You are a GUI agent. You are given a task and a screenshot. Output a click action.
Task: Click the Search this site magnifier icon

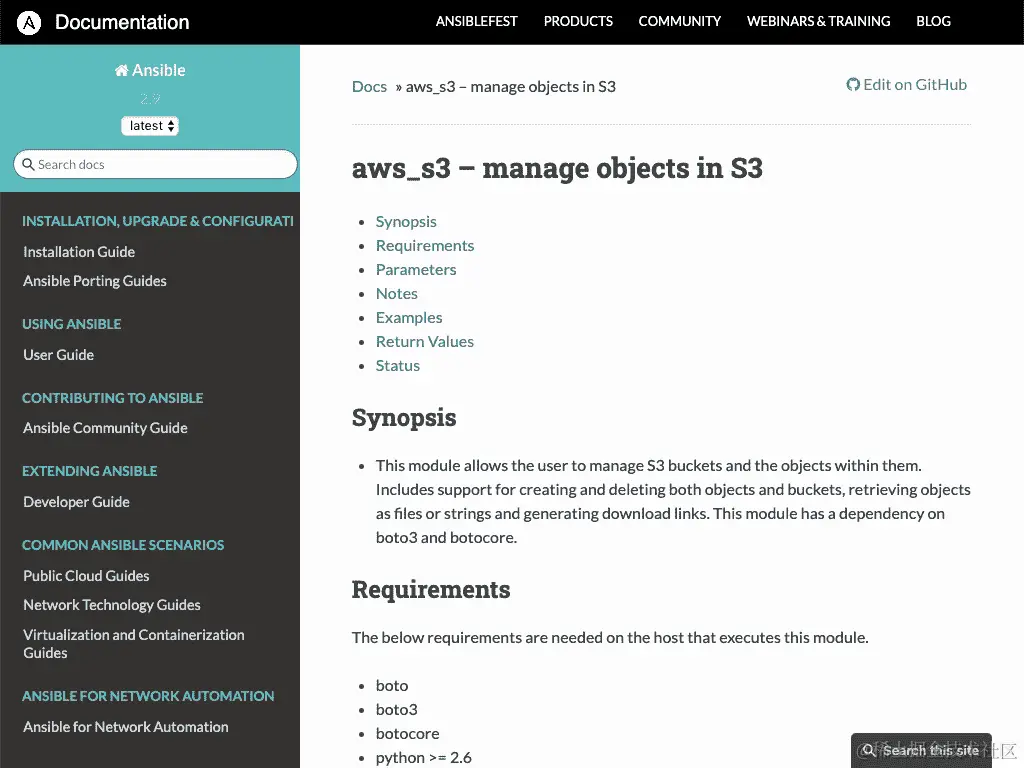(x=869, y=750)
